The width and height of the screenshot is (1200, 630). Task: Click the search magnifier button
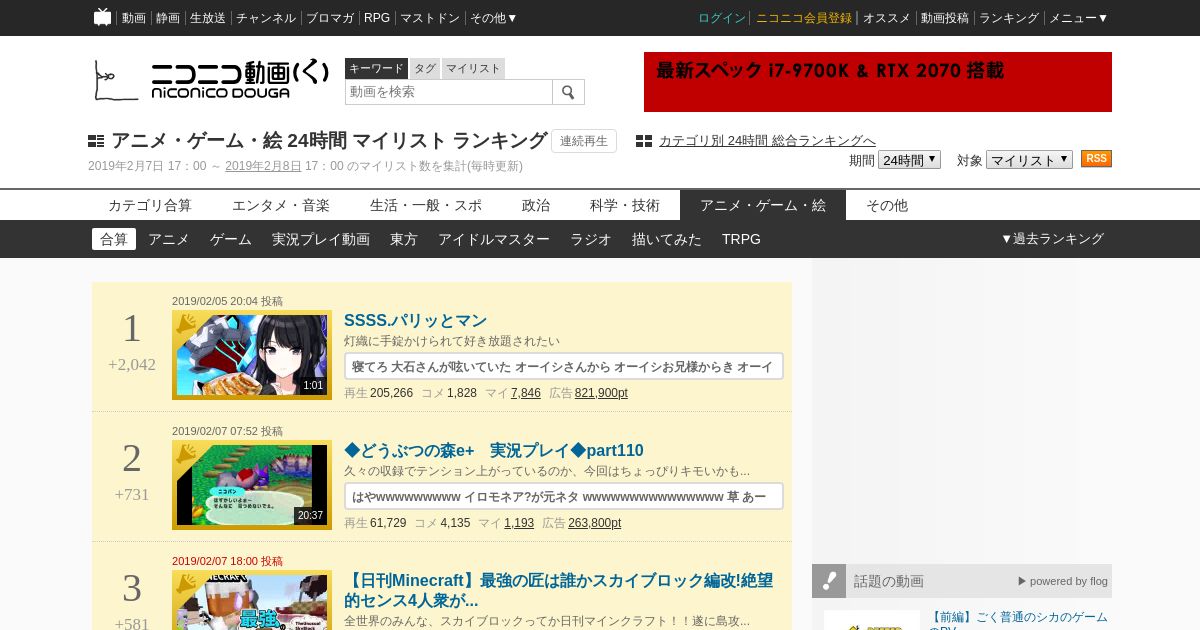568,92
